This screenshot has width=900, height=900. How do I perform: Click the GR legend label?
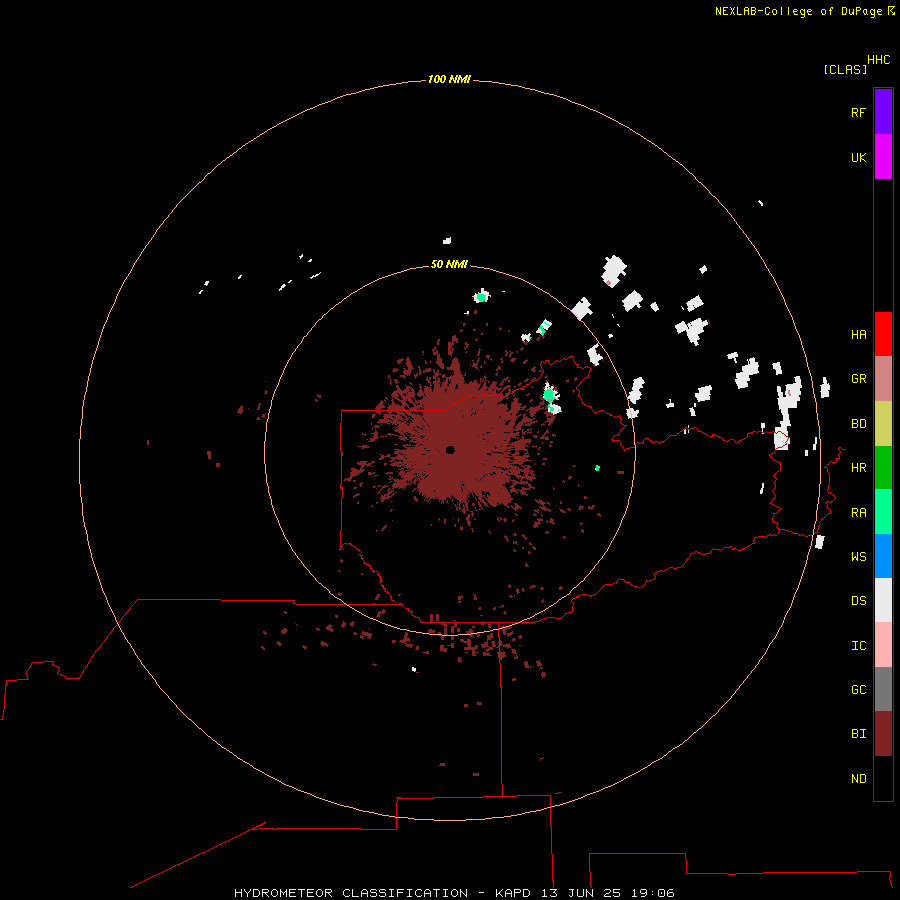(x=858, y=379)
